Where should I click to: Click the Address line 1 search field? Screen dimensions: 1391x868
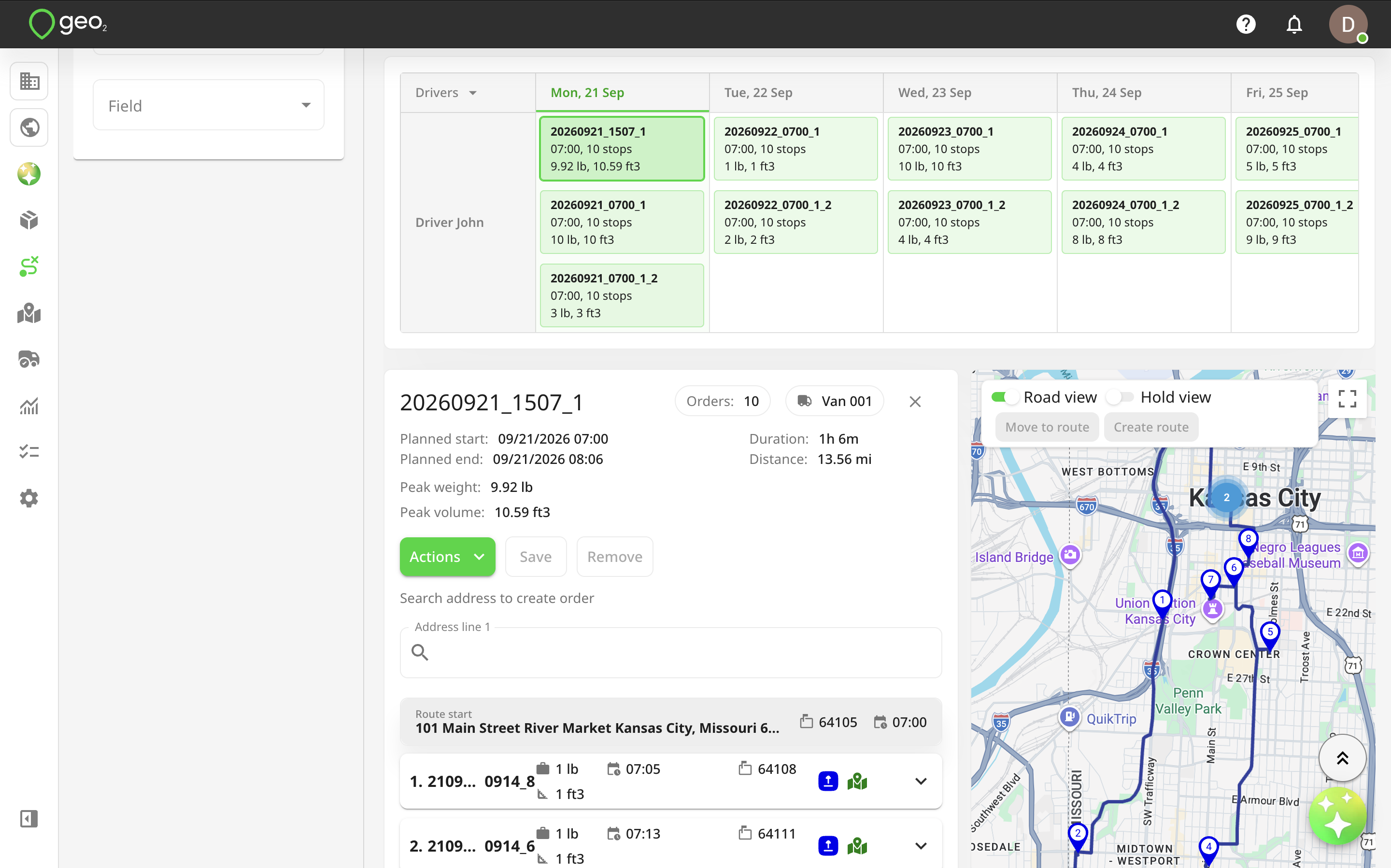click(671, 653)
